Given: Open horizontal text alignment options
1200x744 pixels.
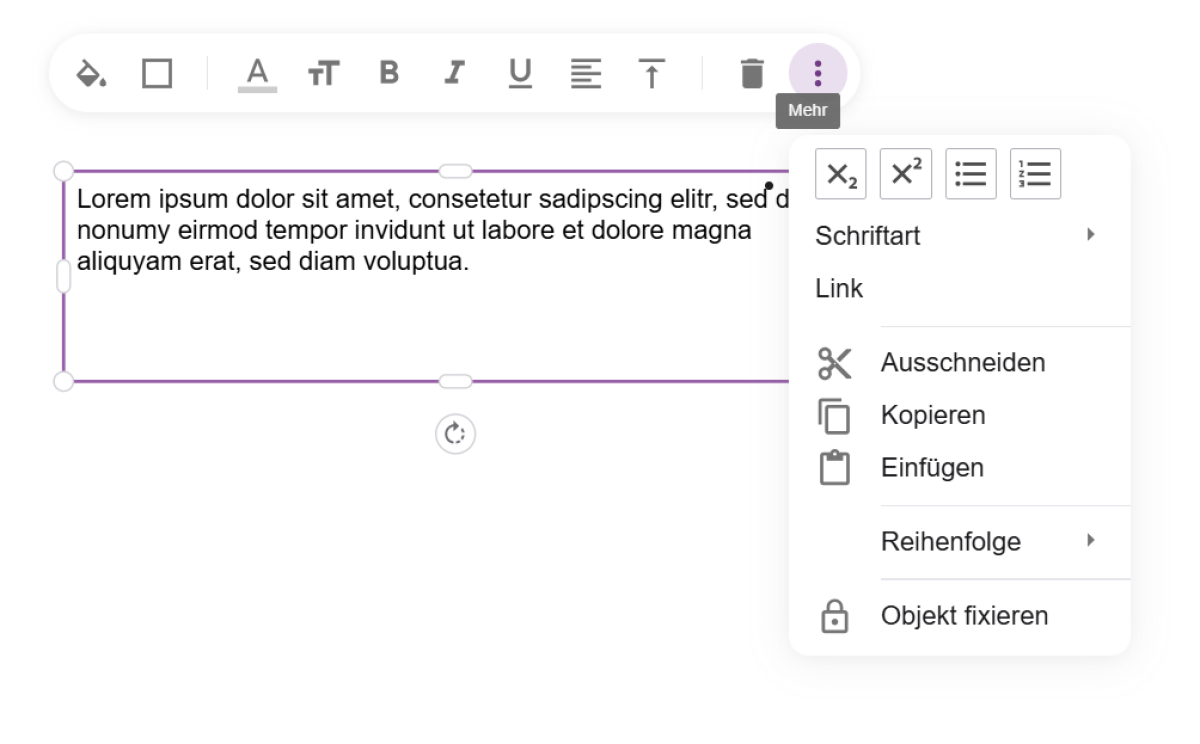Looking at the screenshot, I should pos(586,73).
